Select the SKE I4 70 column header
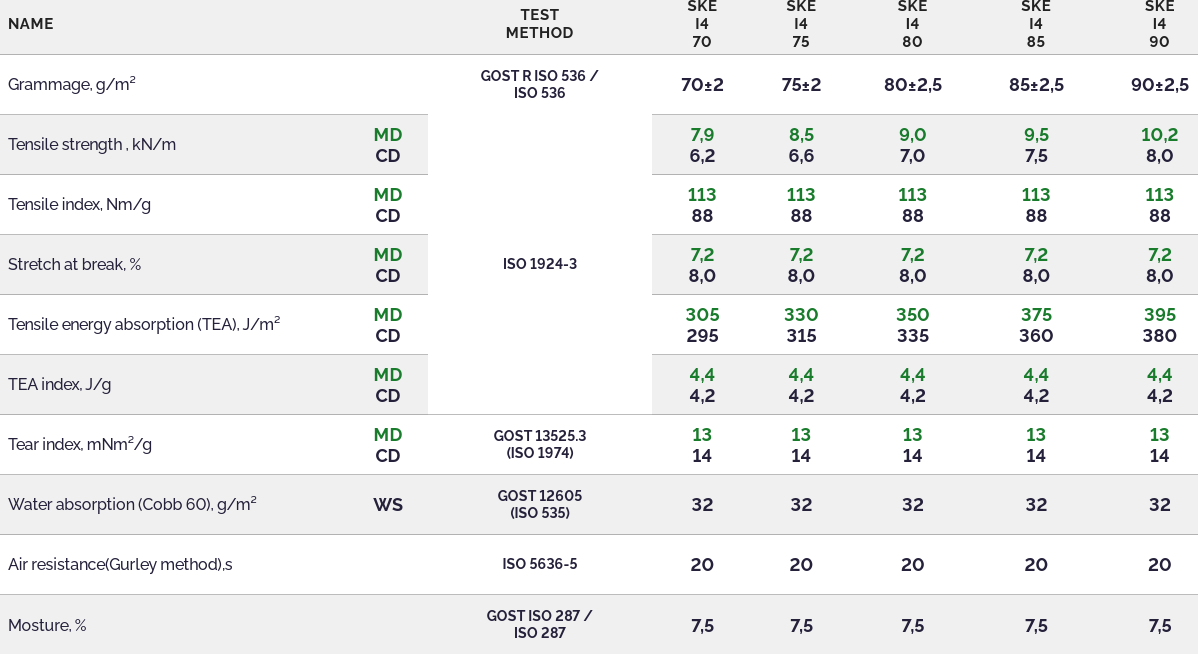The height and width of the screenshot is (654, 1198). pos(702,24)
